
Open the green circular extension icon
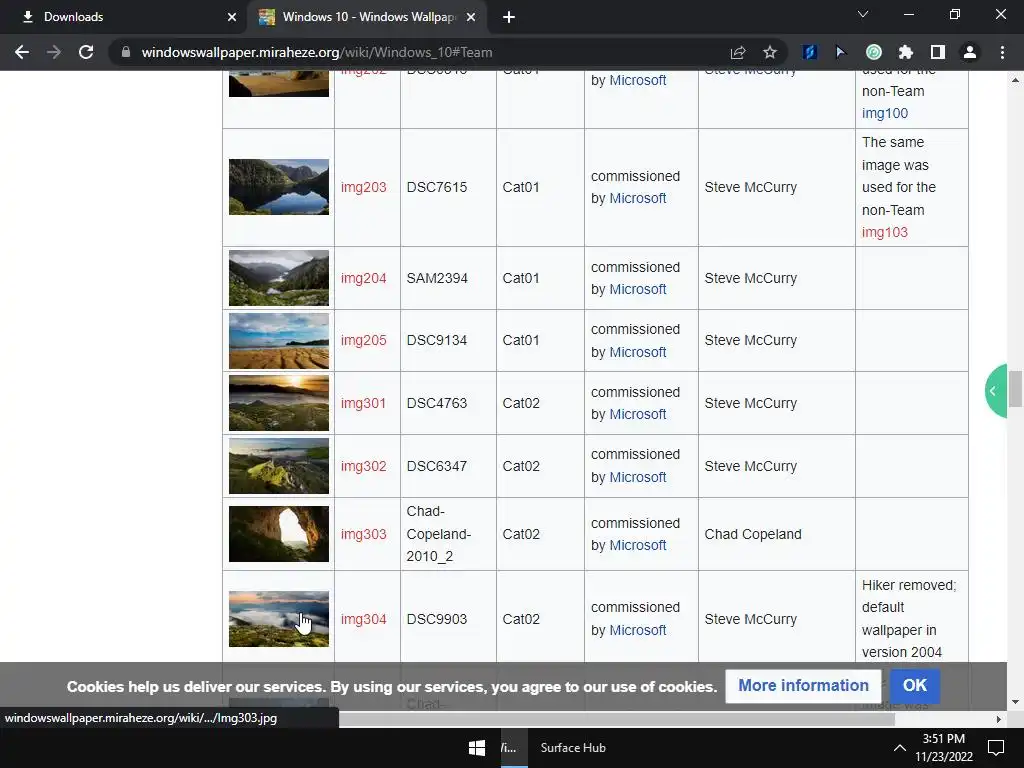point(874,52)
